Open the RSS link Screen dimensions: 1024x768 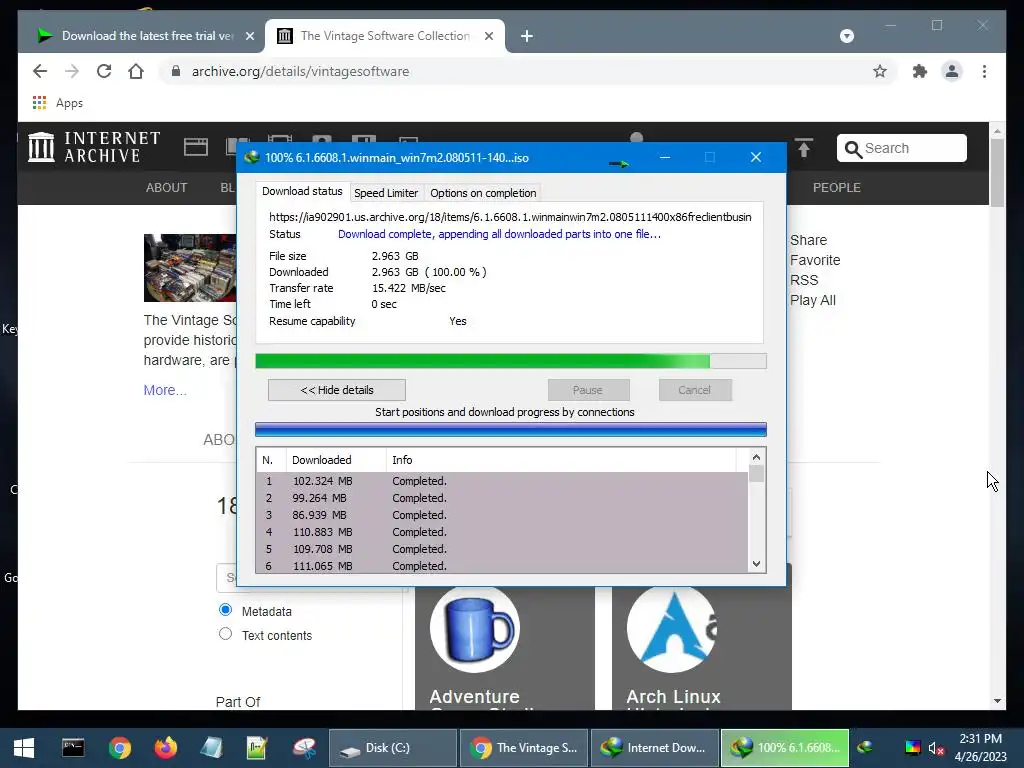(x=804, y=280)
